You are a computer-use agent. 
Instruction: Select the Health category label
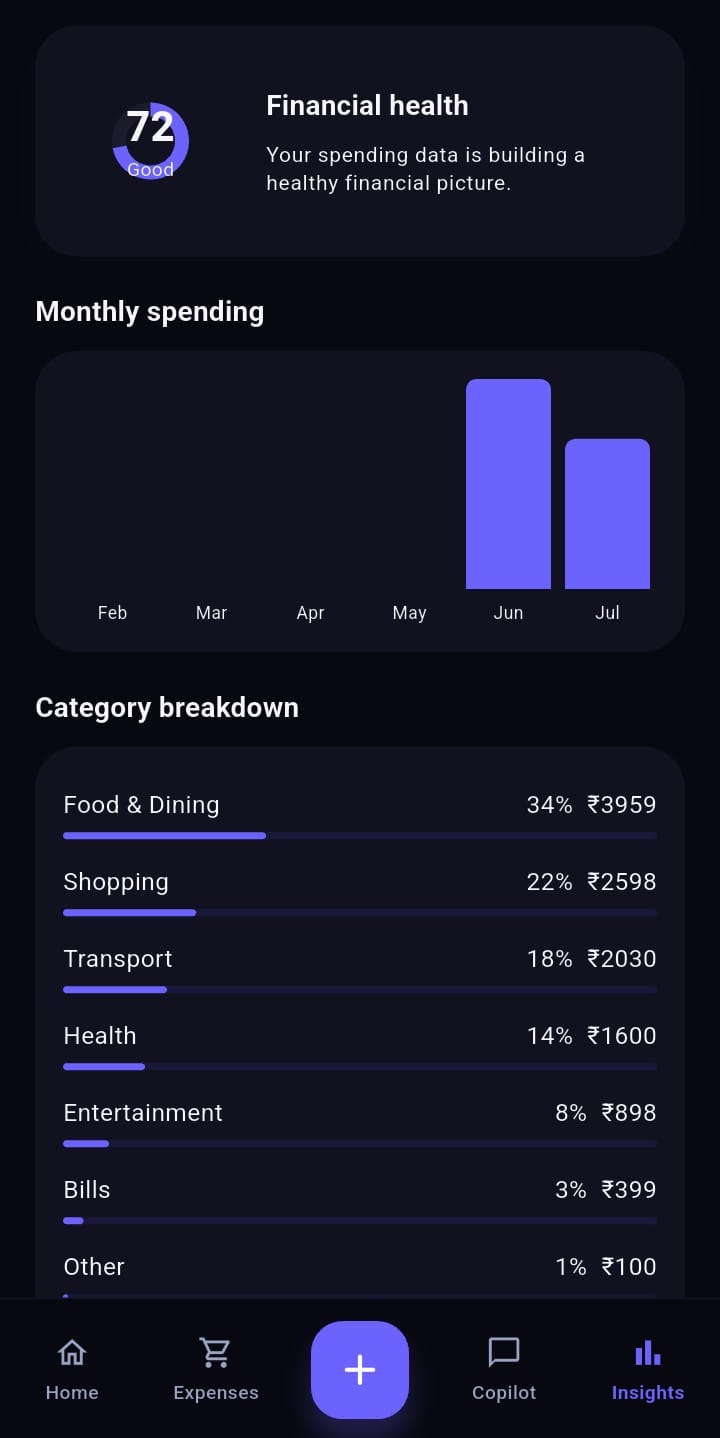click(100, 1035)
